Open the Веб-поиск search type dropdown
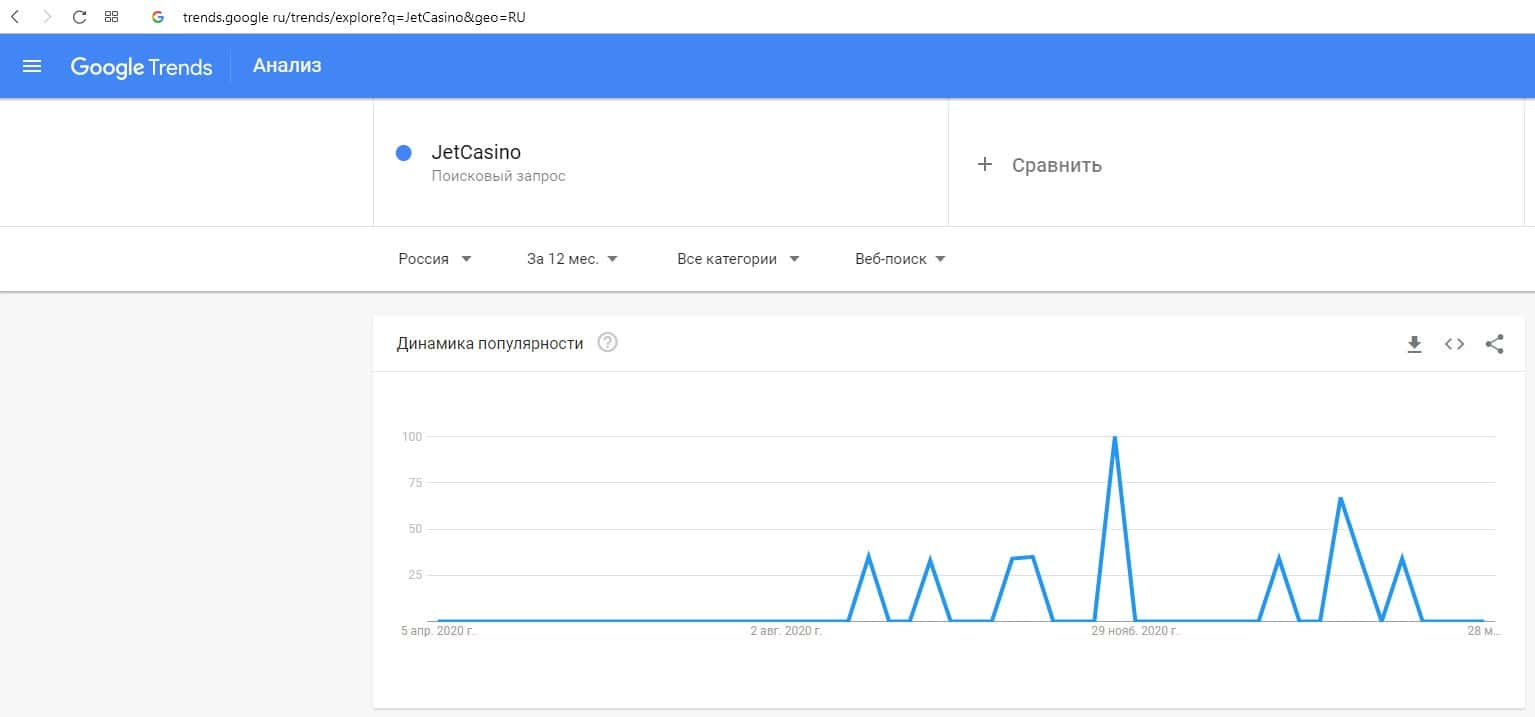This screenshot has height=717, width=1535. tap(901, 259)
